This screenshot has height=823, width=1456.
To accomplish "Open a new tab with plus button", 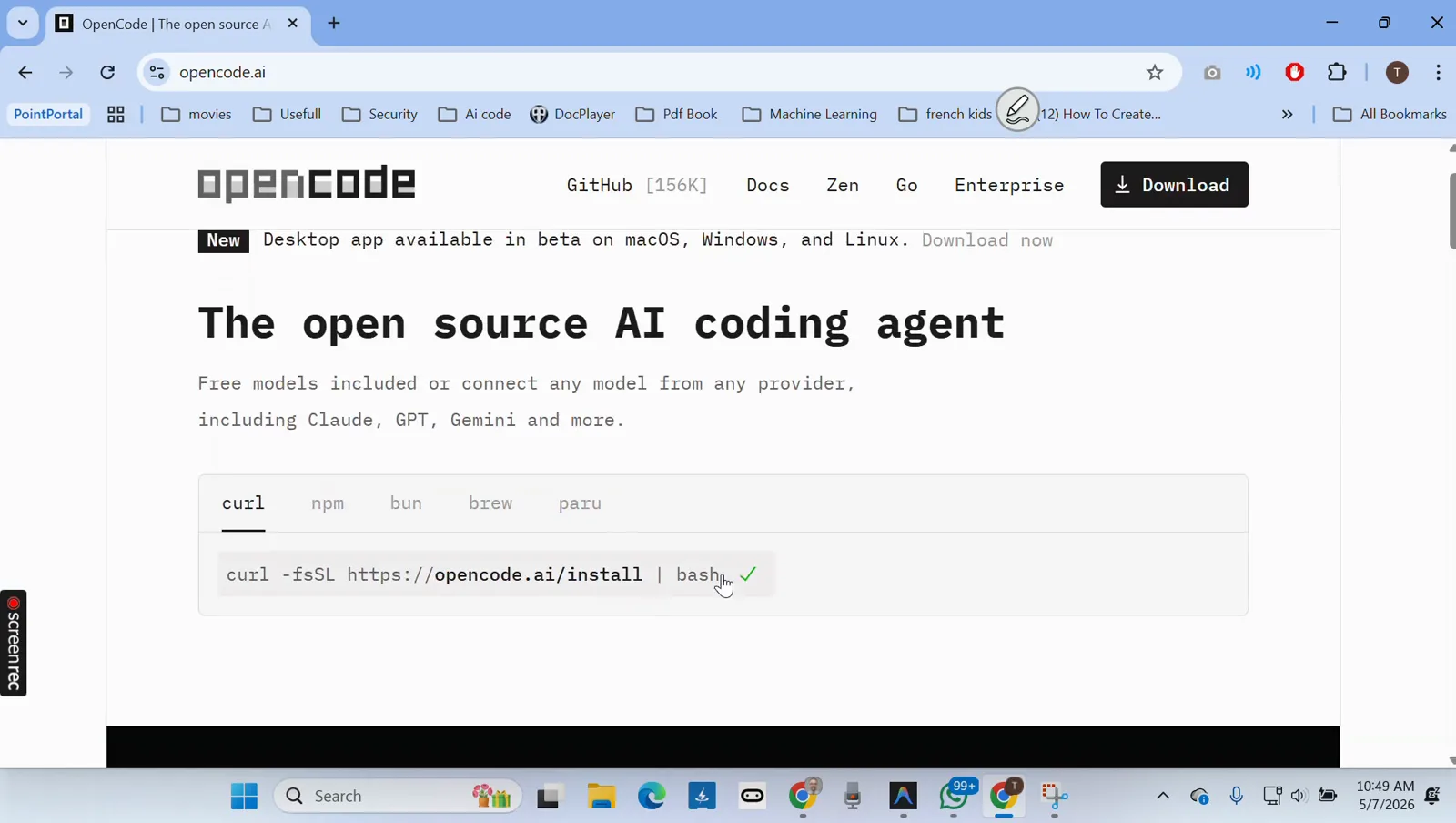I will 334,23.
